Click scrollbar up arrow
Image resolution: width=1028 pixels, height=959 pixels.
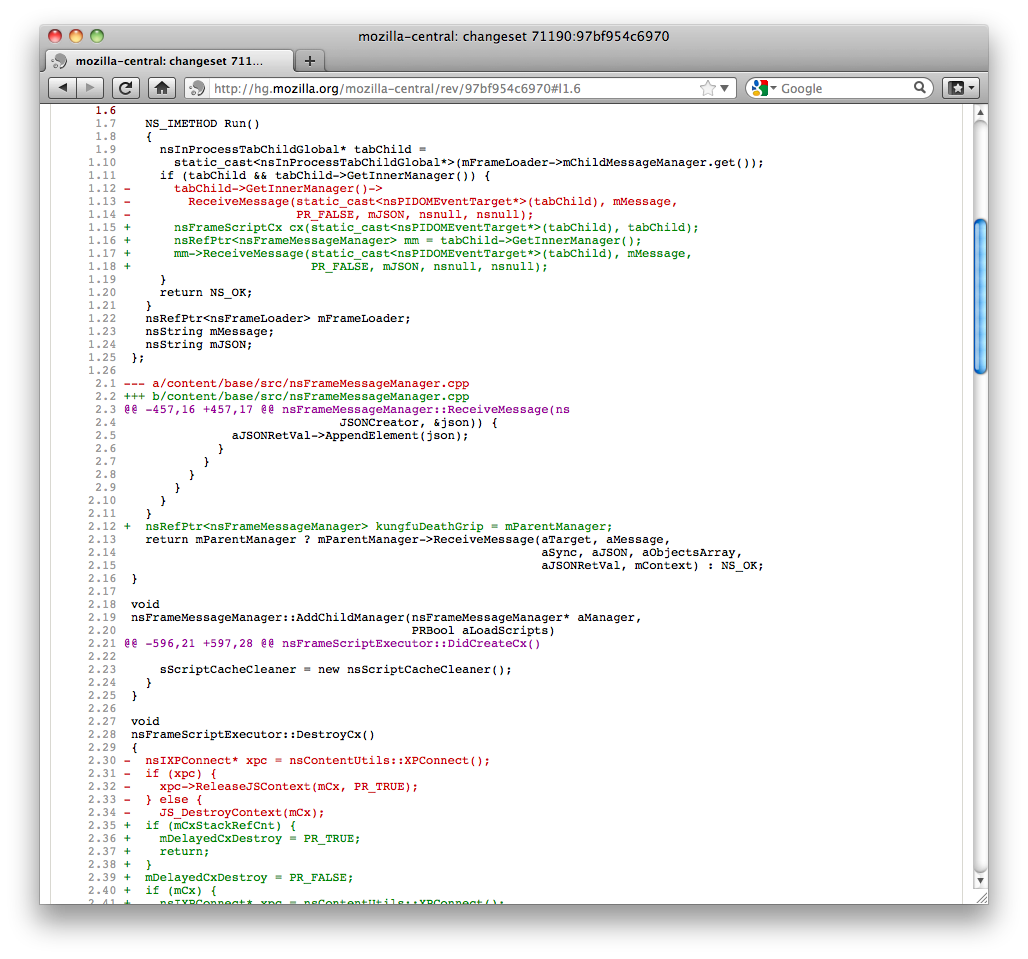click(980, 112)
